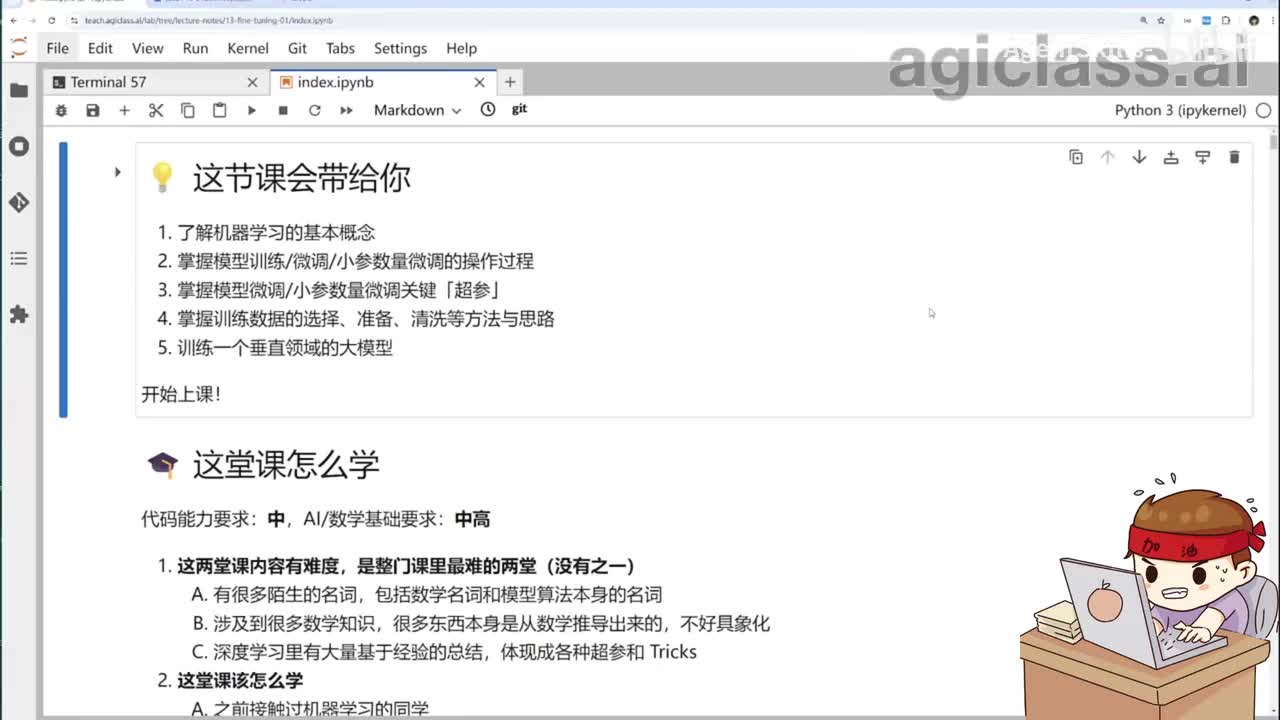This screenshot has width=1280, height=720.
Task: Collapse the 这节课会带给你 heading section
Action: (117, 172)
